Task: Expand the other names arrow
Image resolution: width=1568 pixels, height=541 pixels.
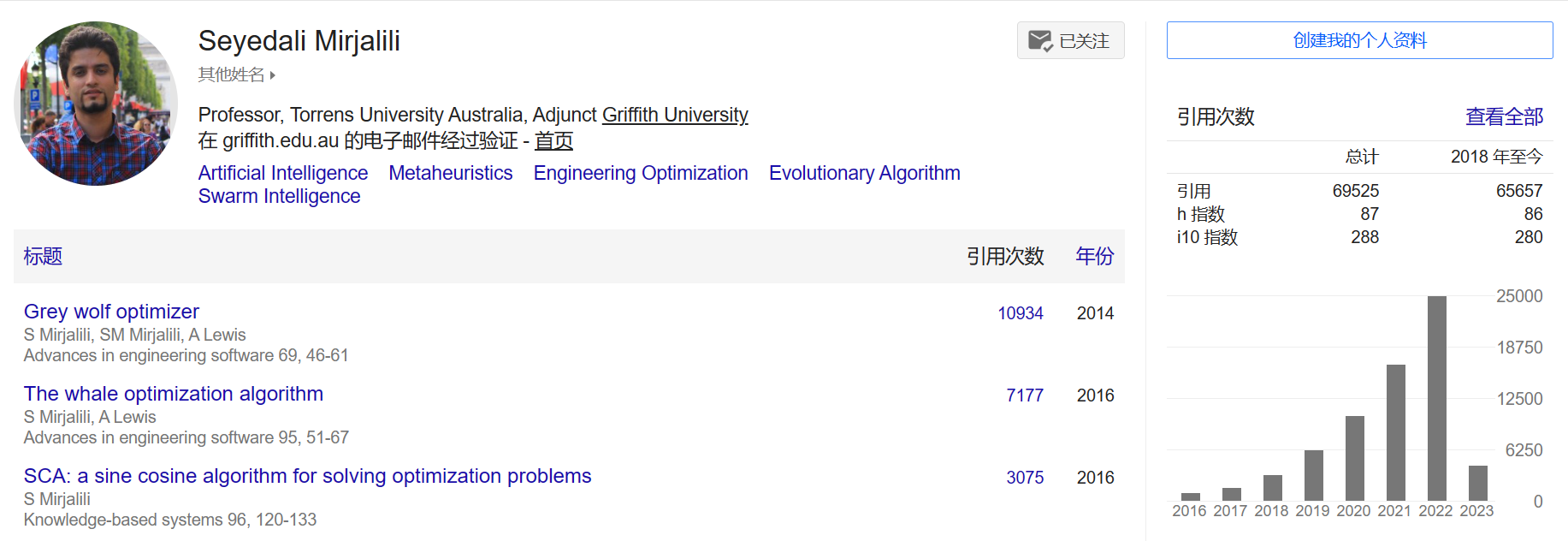Action: point(272,75)
